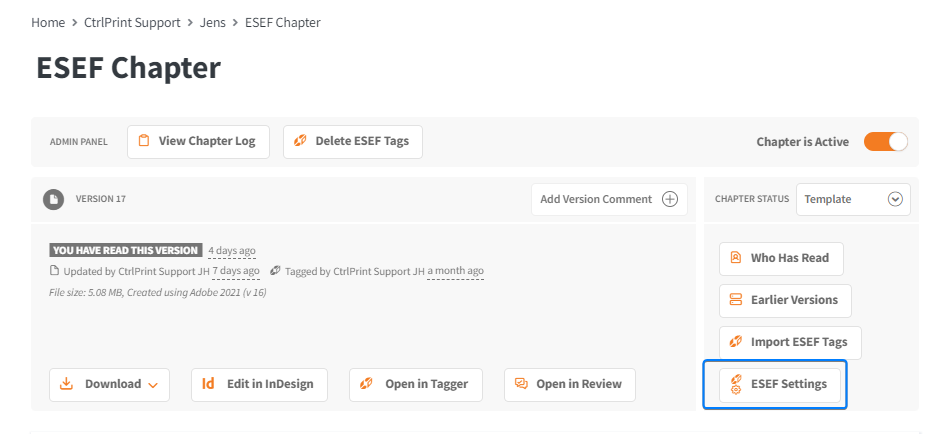Expand the Download options arrow
Image resolution: width=939 pixels, height=434 pixels.
click(x=153, y=385)
